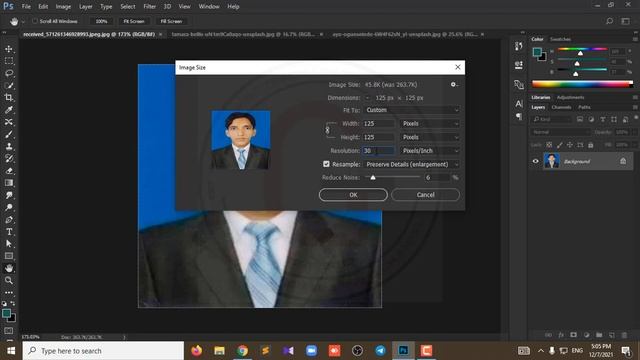
Task: Select the History Brush tool
Action: pos(9,158)
